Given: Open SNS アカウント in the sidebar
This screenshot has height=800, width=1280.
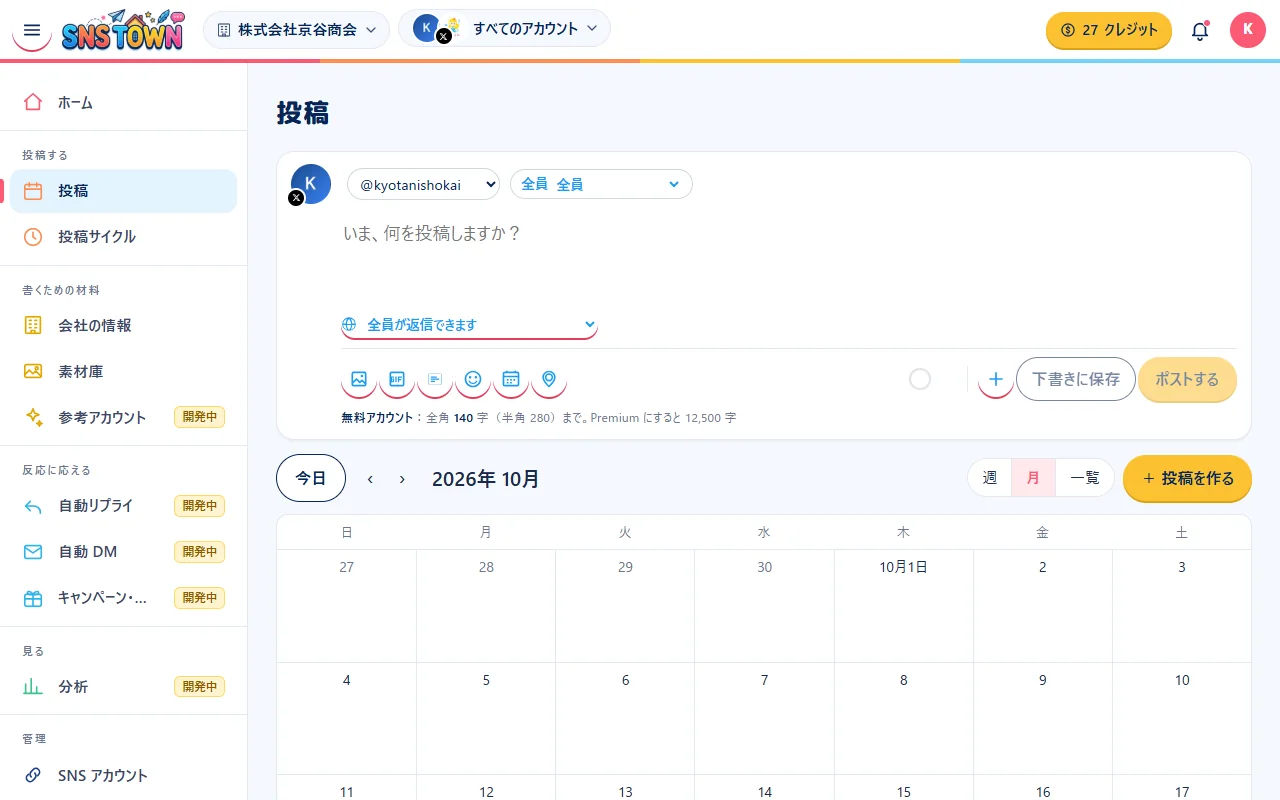Looking at the screenshot, I should pos(124,775).
